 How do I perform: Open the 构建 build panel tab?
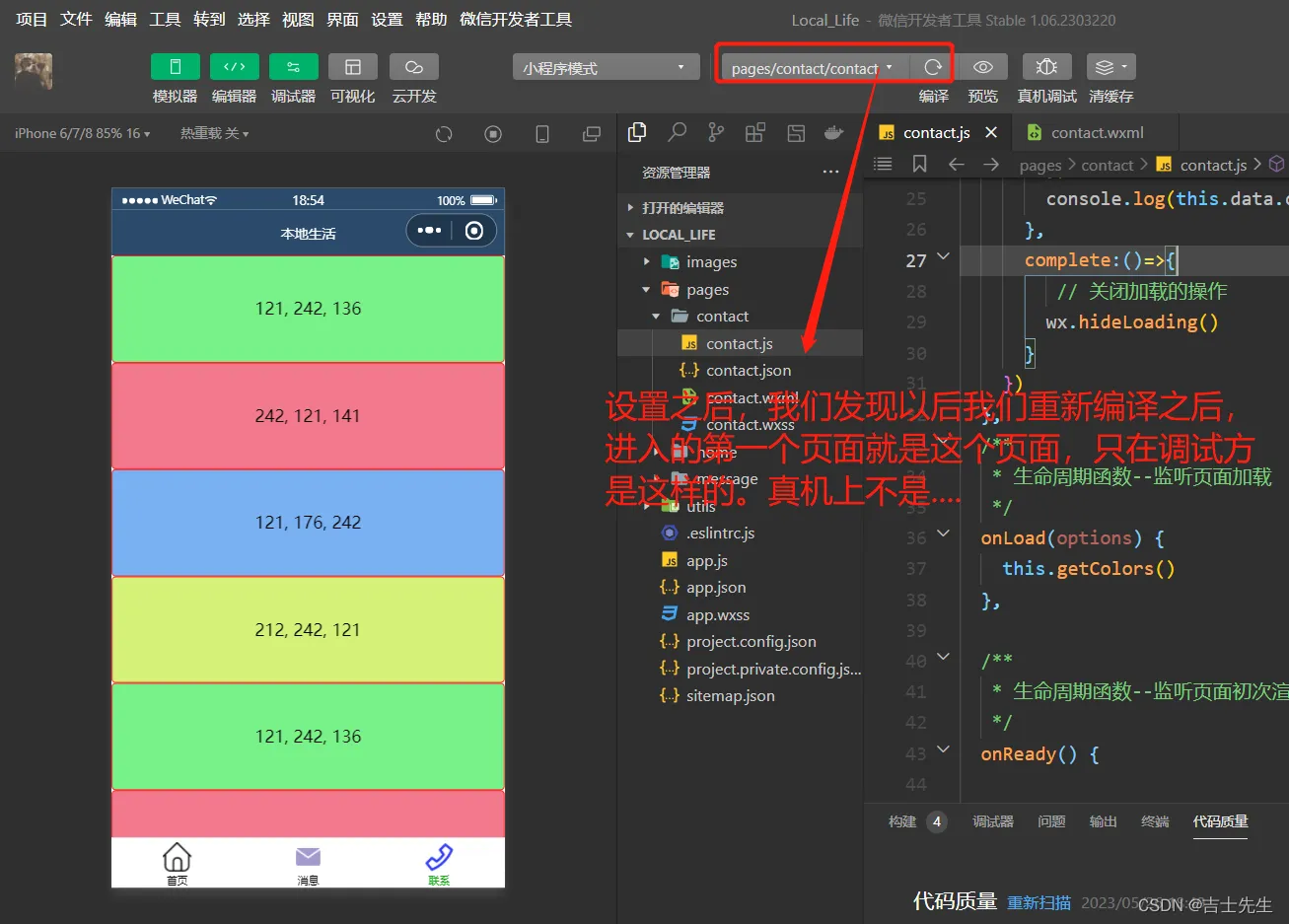(902, 821)
